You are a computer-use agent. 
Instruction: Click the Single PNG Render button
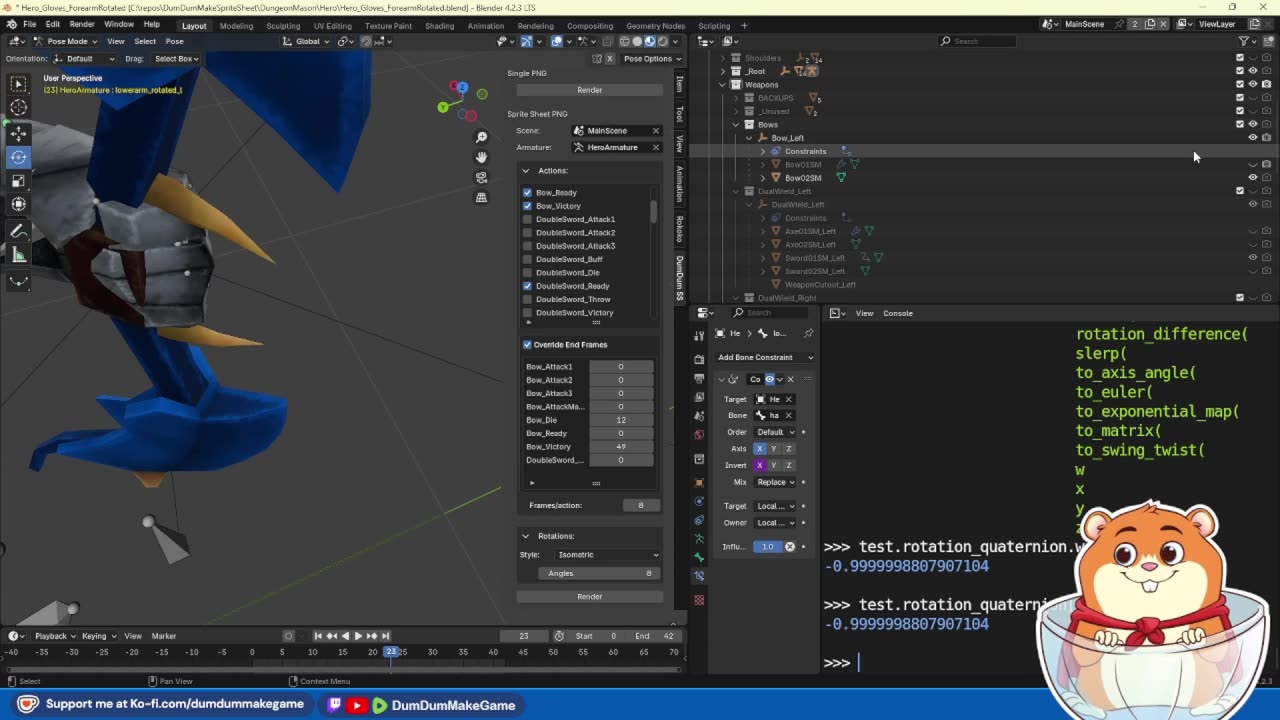tap(590, 90)
